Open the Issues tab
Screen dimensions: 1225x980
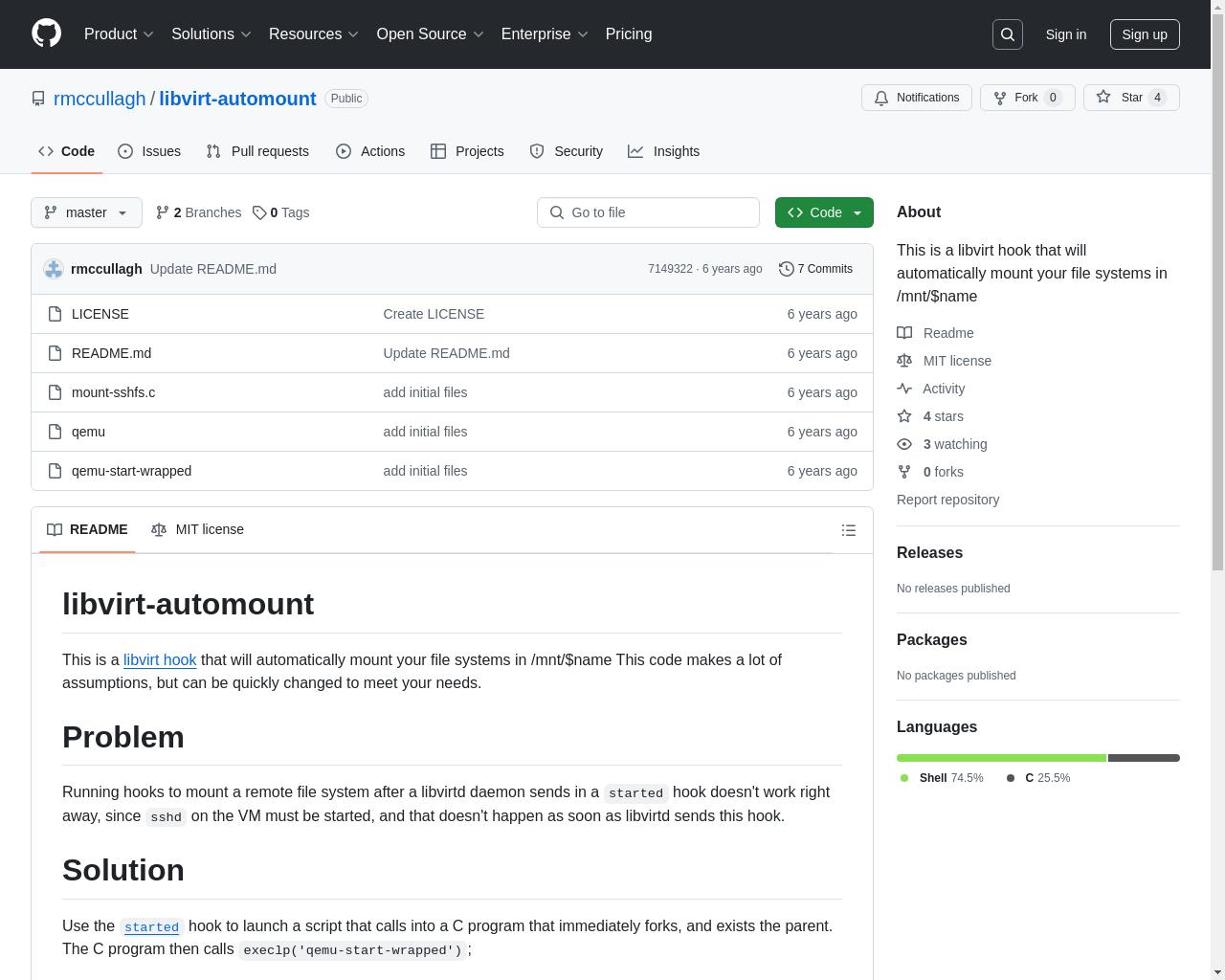pos(149,151)
